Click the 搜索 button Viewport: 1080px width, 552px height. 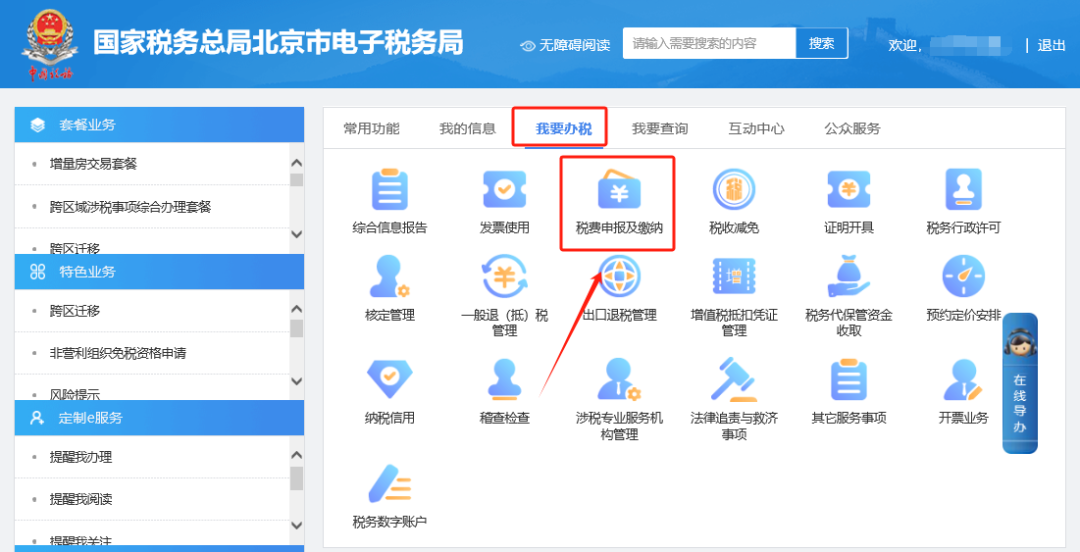click(822, 43)
